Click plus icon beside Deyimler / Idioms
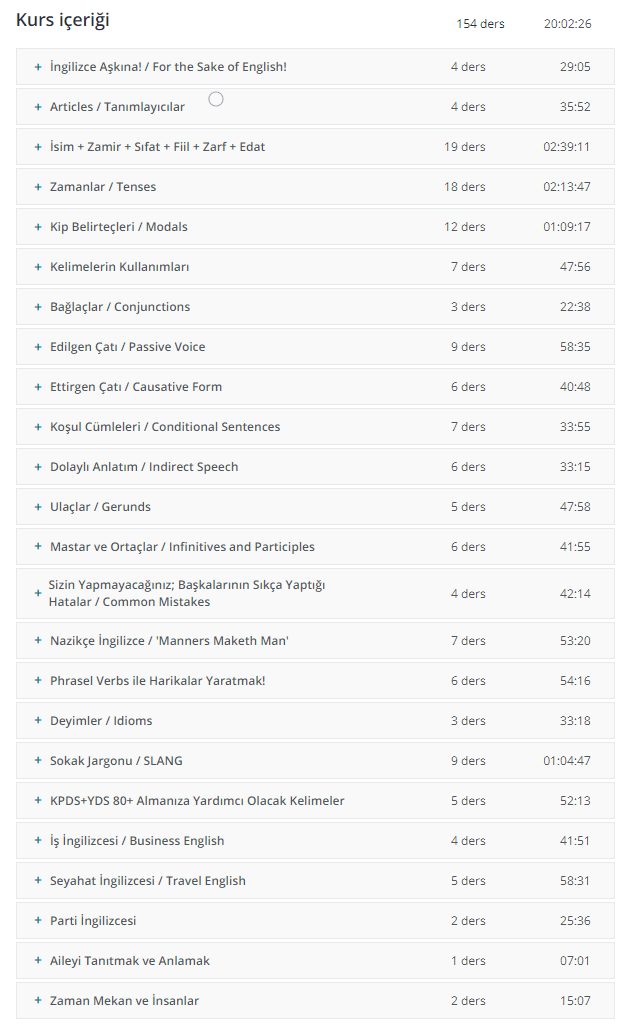Screen dimensions: 632x1031 pos(38,721)
